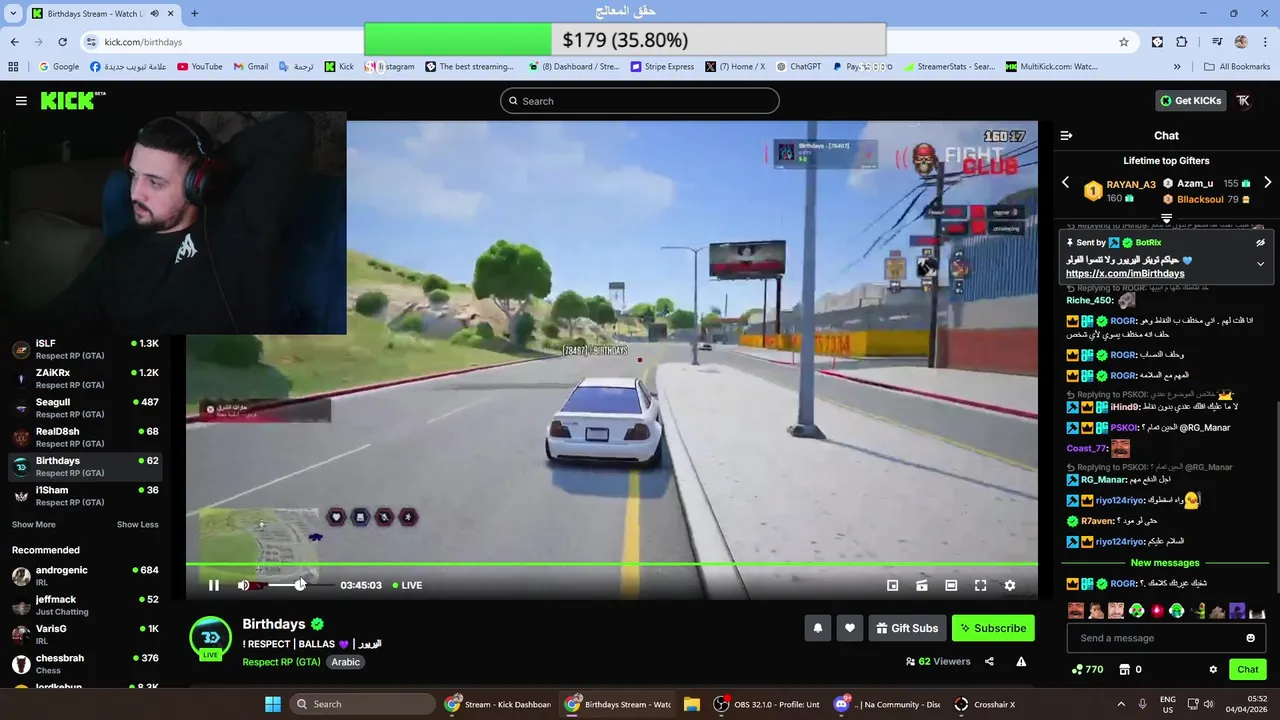Open recommended channel VarisG

pyautogui.click(x=86, y=634)
